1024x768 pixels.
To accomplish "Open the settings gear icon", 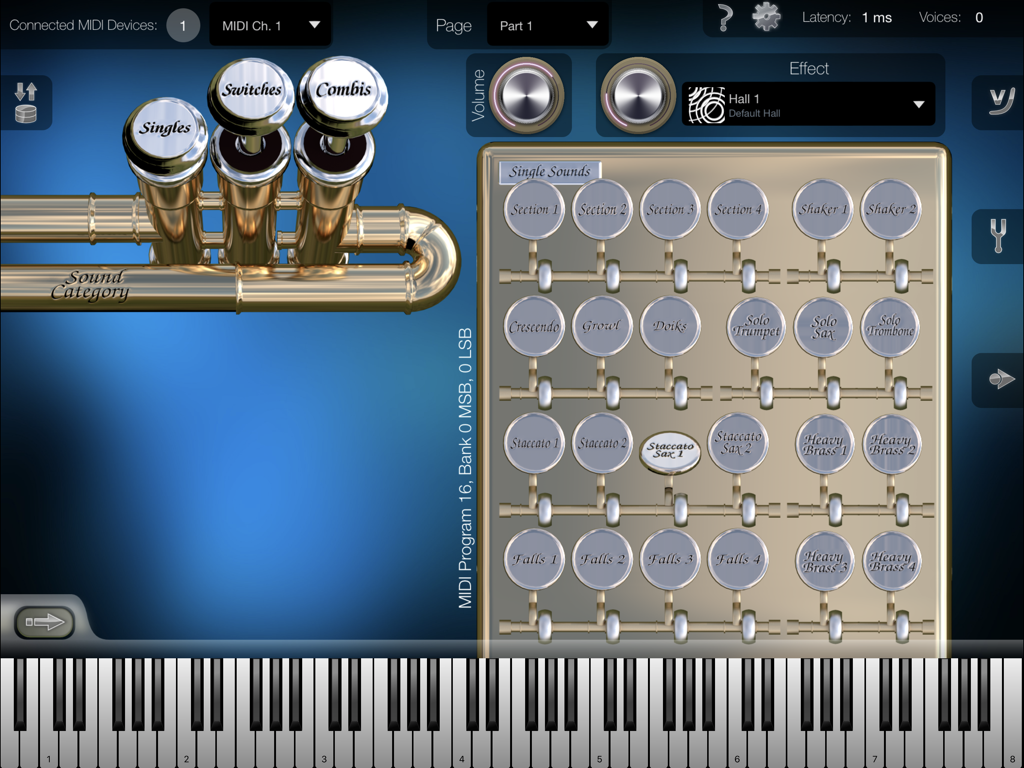I will click(x=765, y=17).
